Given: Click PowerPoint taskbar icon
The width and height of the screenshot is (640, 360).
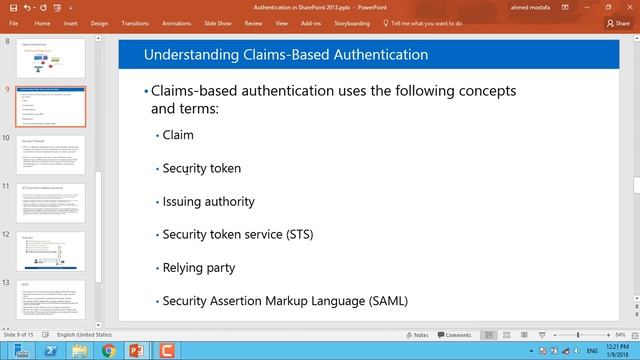Looking at the screenshot, I should pyautogui.click(x=137, y=351).
